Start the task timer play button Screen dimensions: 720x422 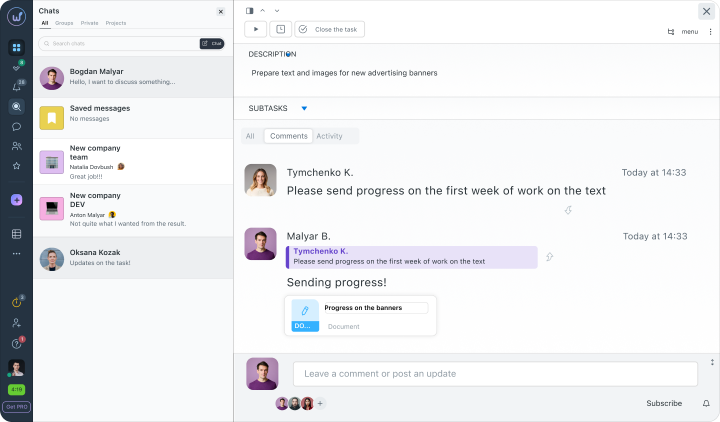tap(256, 29)
